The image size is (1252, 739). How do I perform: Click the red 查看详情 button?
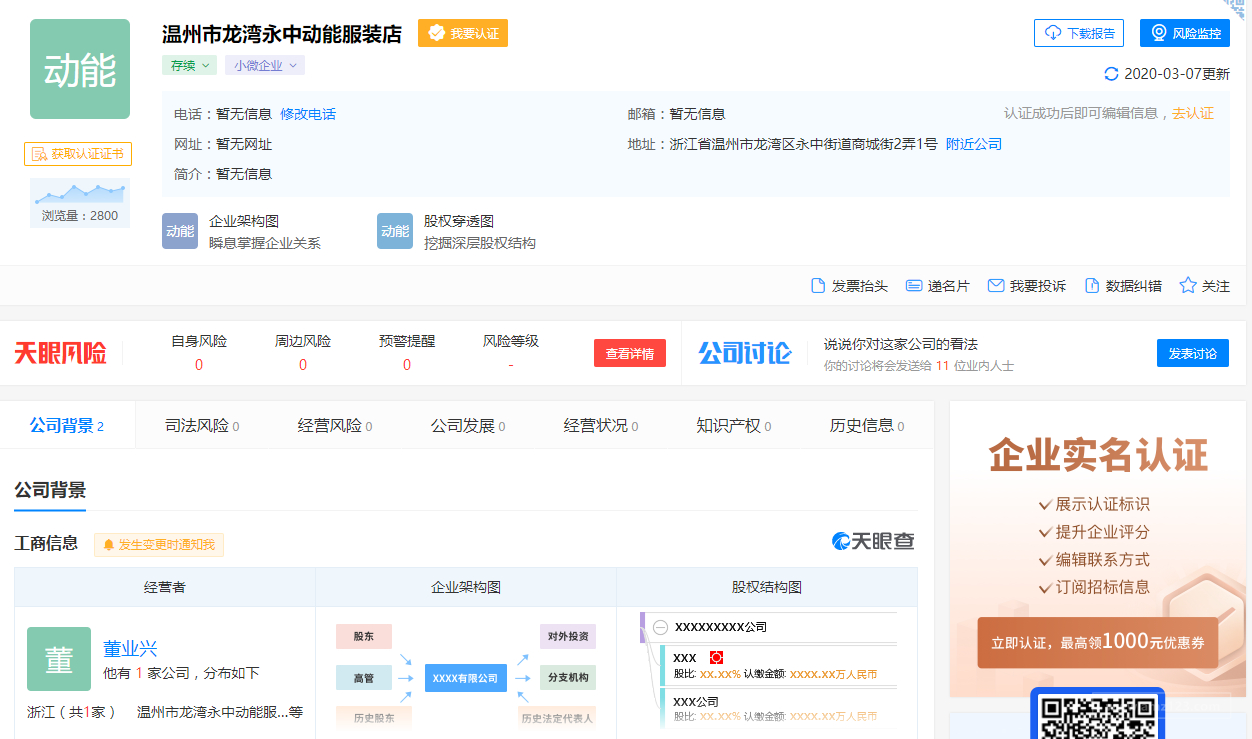(x=629, y=353)
